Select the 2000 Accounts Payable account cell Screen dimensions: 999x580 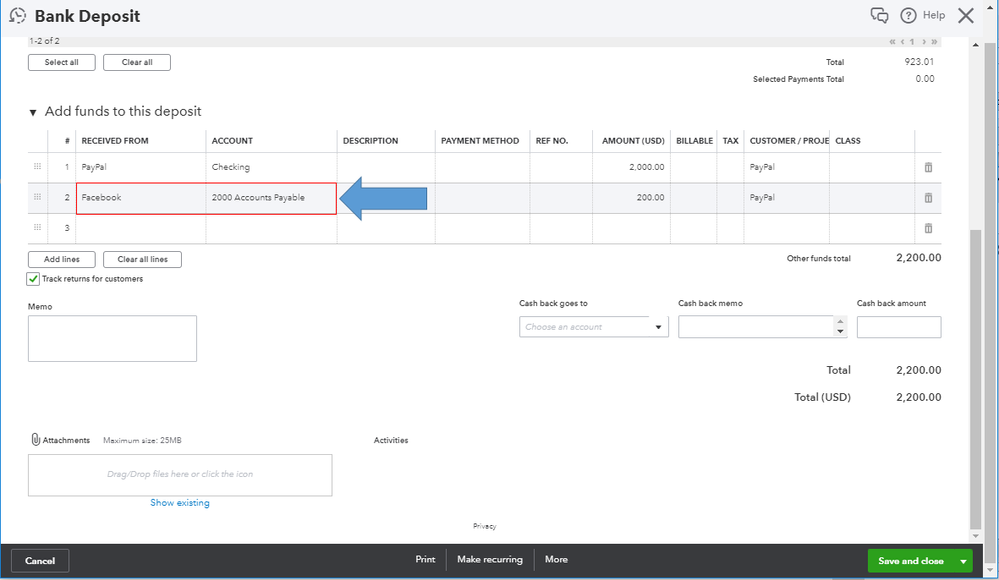[271, 198]
